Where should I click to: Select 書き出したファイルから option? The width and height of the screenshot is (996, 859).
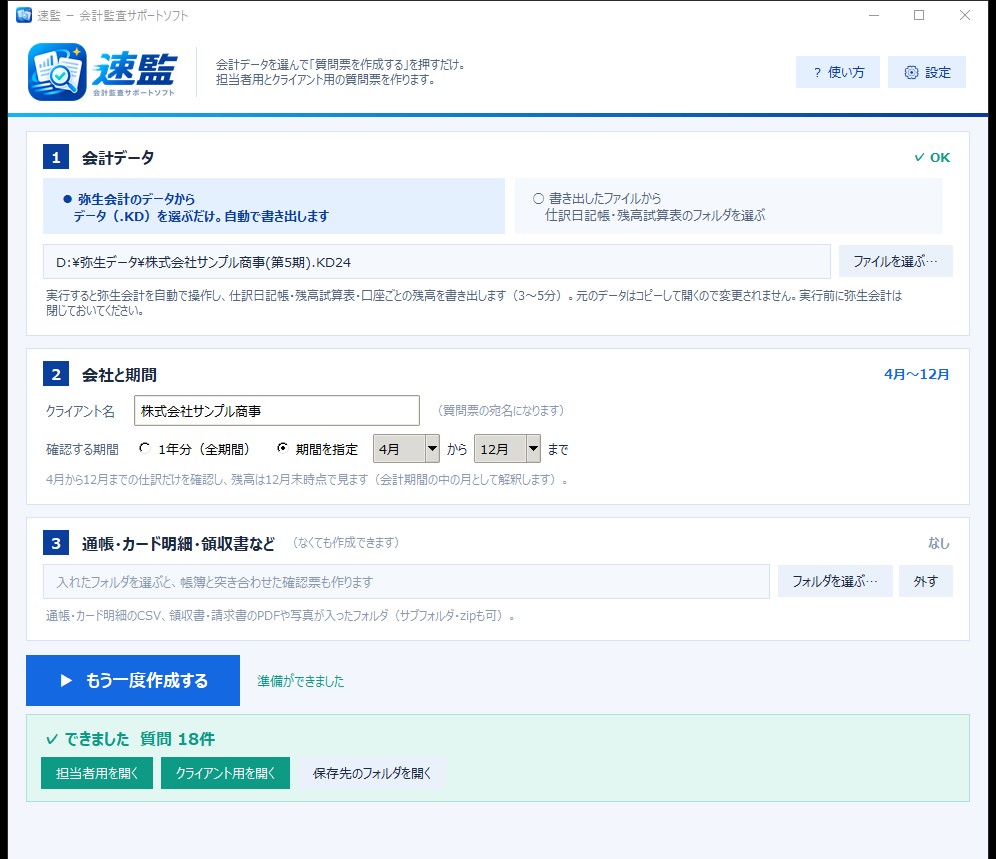coord(729,206)
